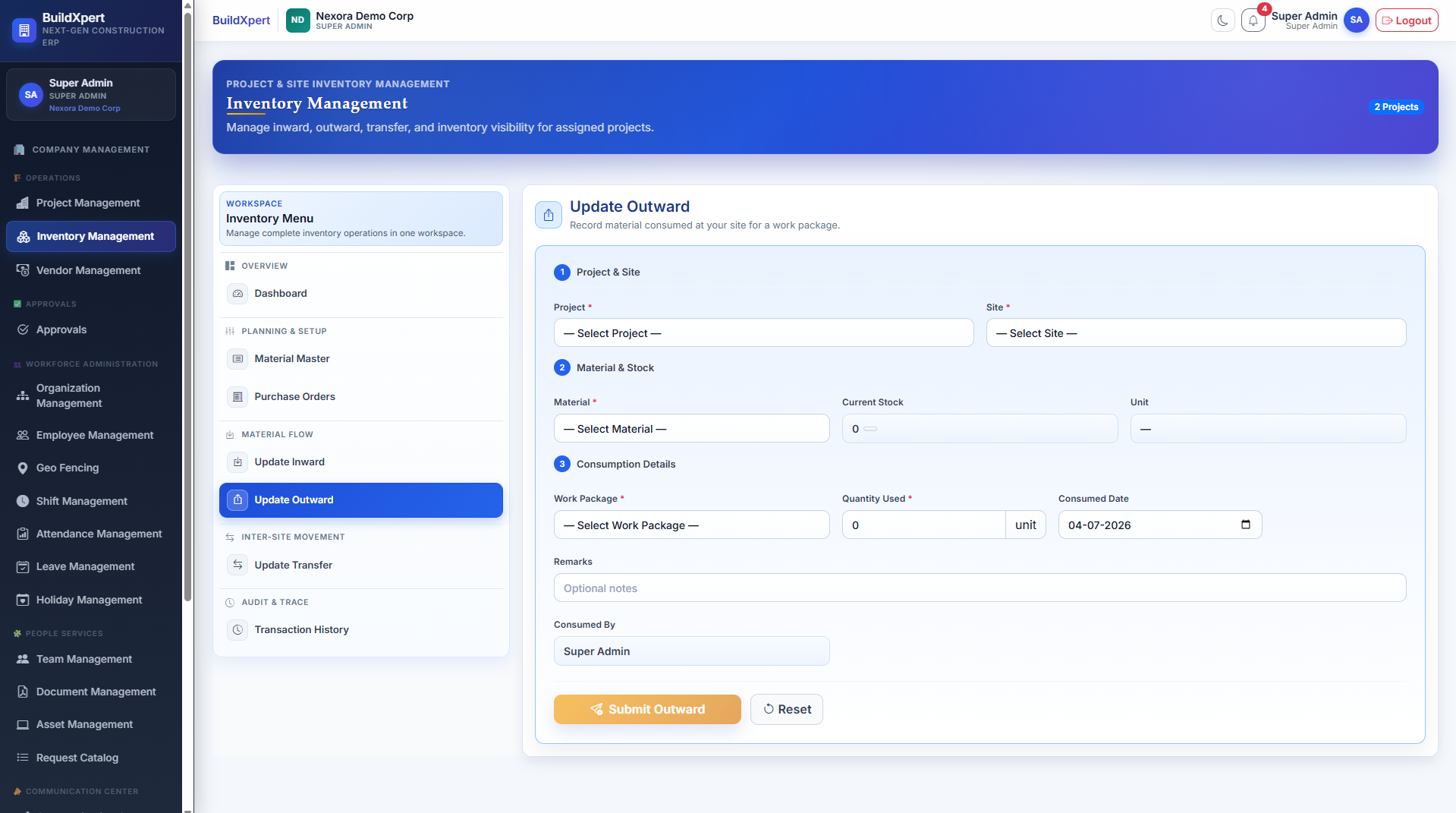Click Material Master list icon
The height and width of the screenshot is (813, 1456).
pyautogui.click(x=237, y=359)
